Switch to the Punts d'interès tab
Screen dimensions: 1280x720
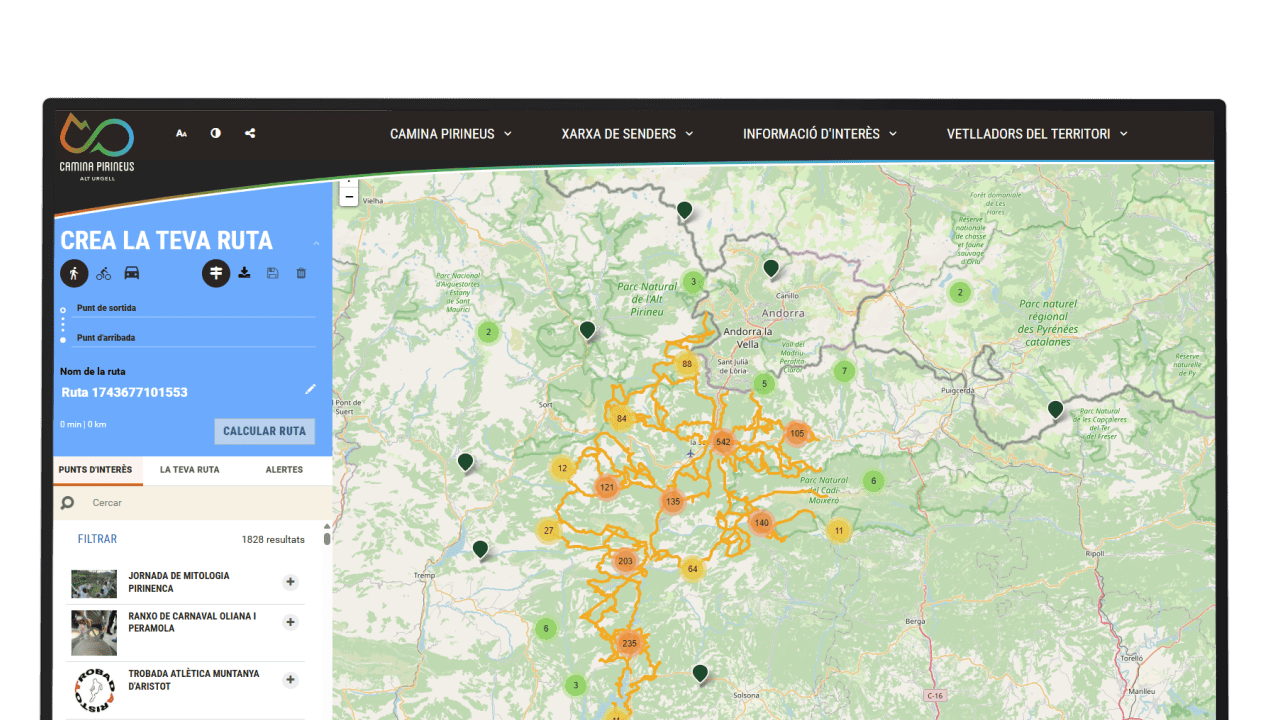pos(96,470)
